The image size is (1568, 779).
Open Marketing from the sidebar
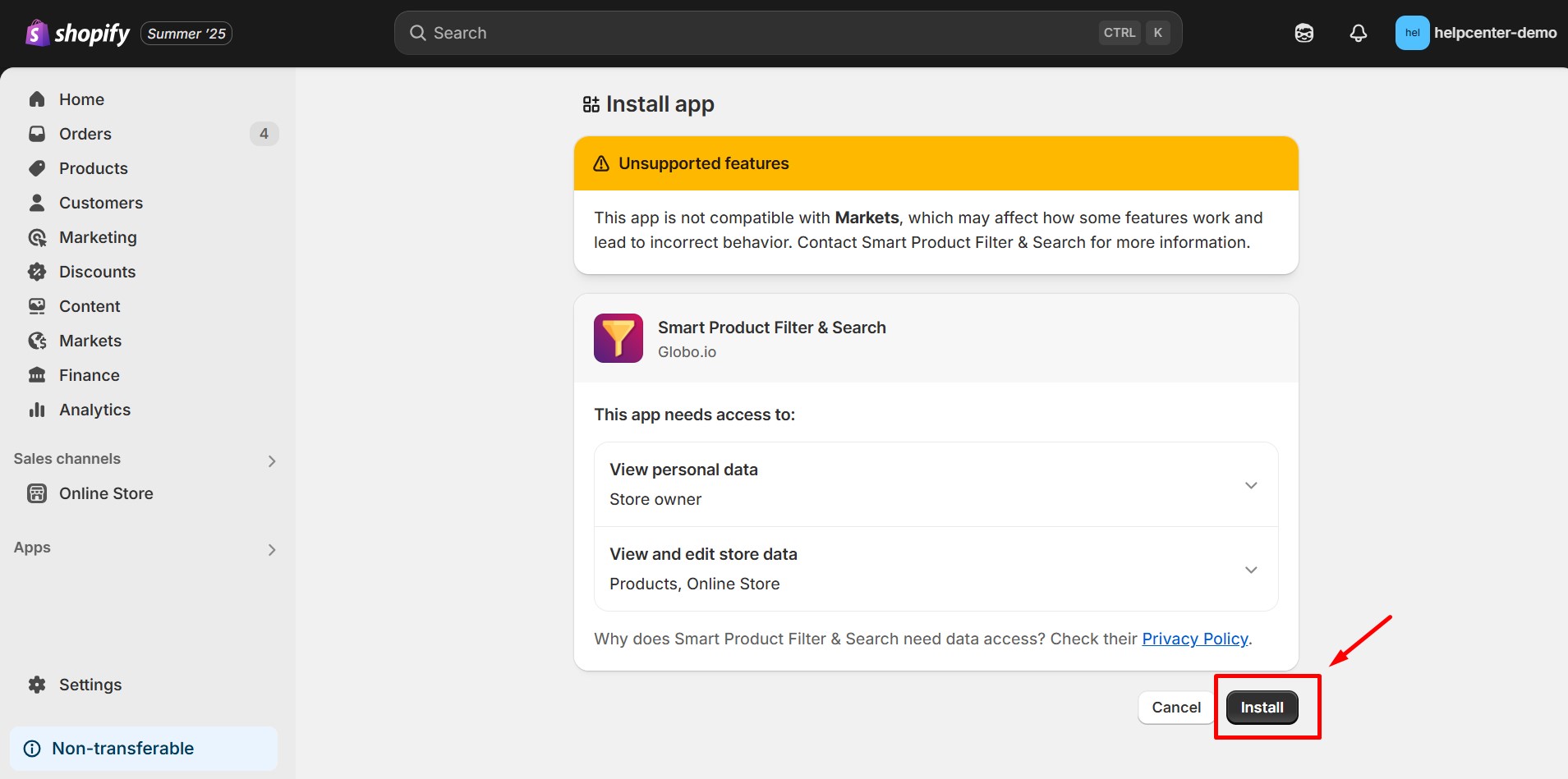[98, 237]
